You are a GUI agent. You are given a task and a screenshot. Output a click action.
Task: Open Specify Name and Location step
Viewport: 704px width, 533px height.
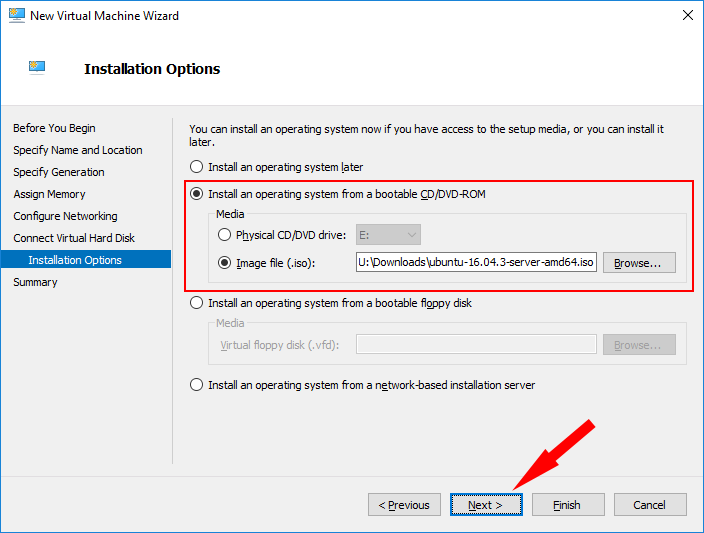tap(78, 150)
